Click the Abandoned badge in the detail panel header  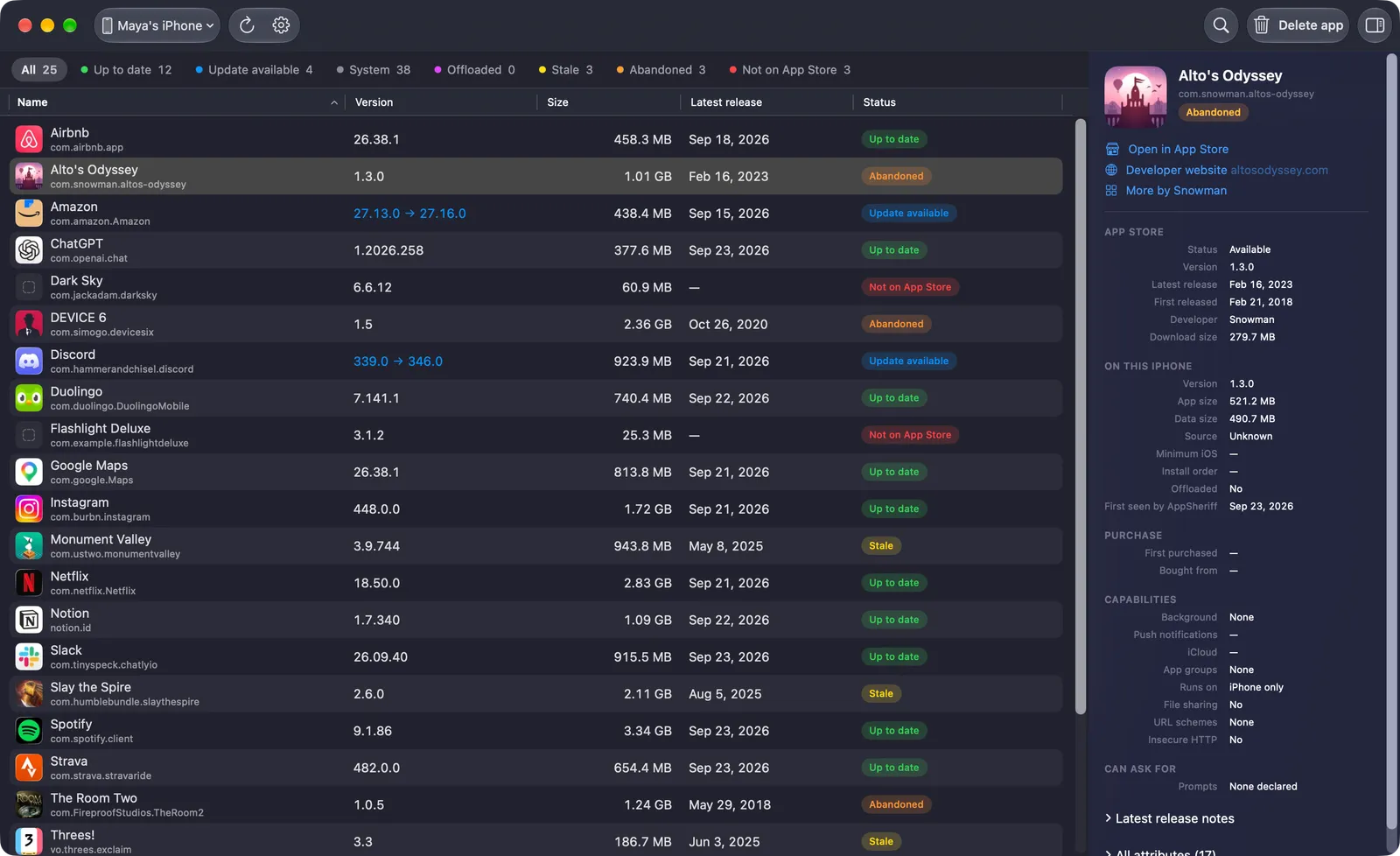tap(1214, 112)
